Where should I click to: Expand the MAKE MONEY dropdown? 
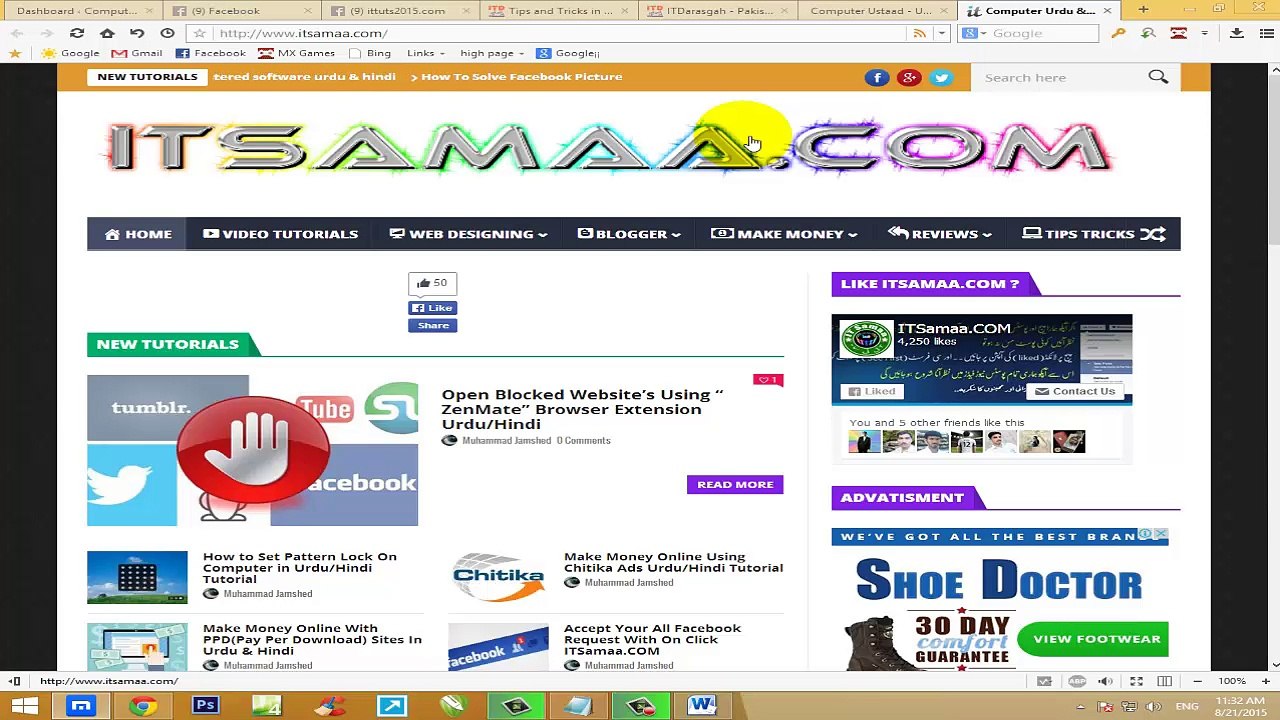pyautogui.click(x=784, y=234)
